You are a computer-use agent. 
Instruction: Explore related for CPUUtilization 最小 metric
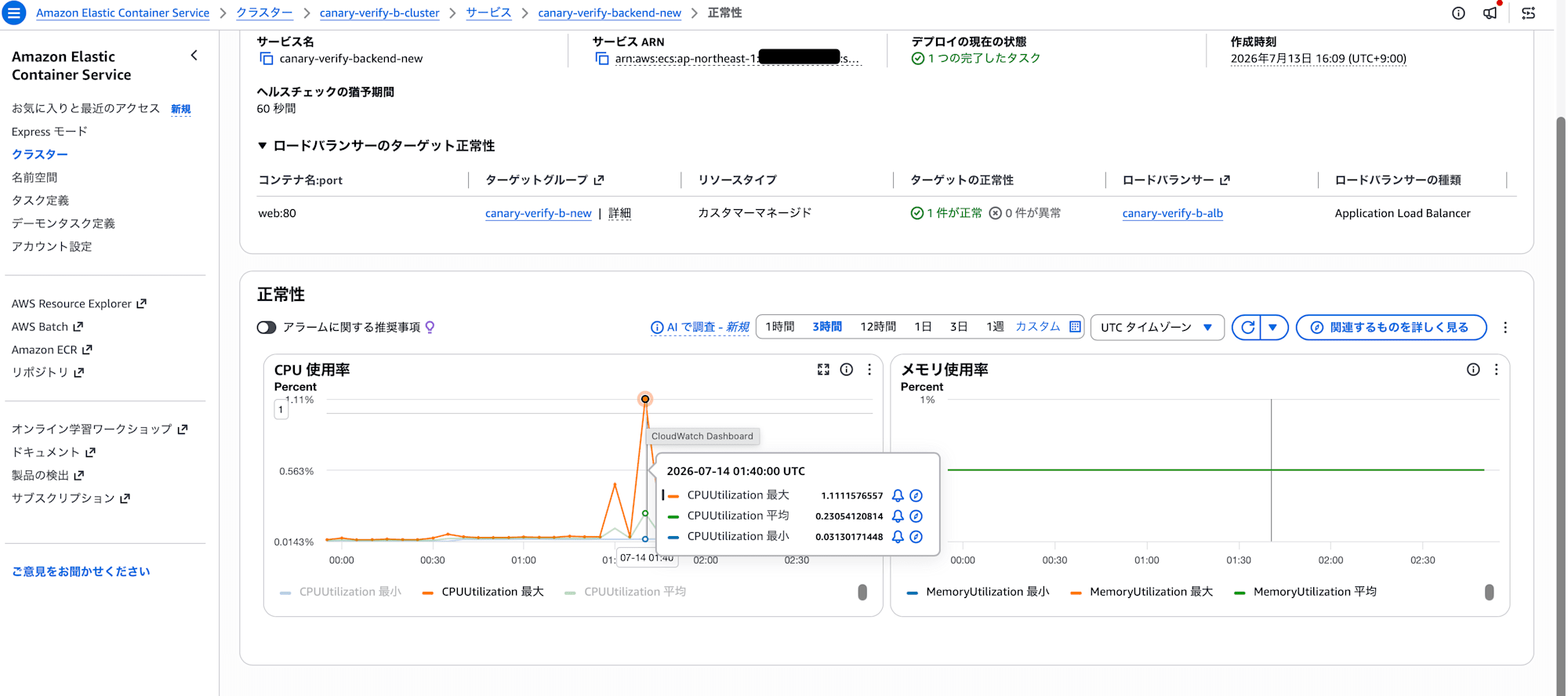coord(916,537)
